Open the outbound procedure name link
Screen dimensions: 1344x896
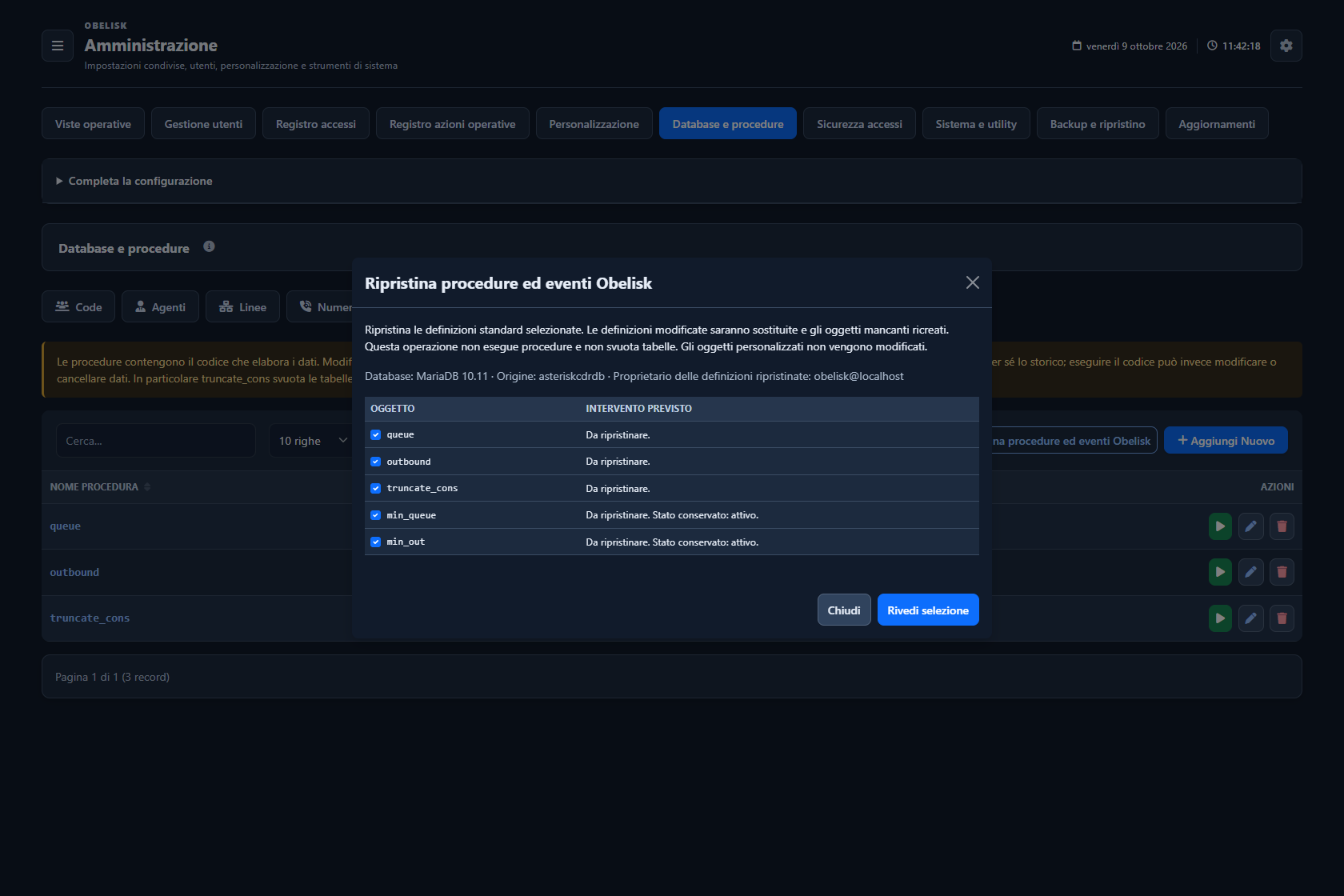(74, 572)
